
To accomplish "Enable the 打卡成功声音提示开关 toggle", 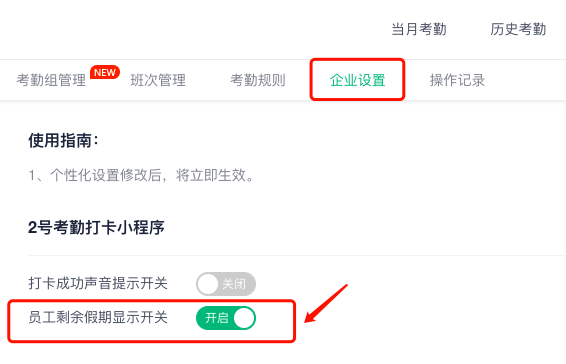I will click(x=226, y=284).
